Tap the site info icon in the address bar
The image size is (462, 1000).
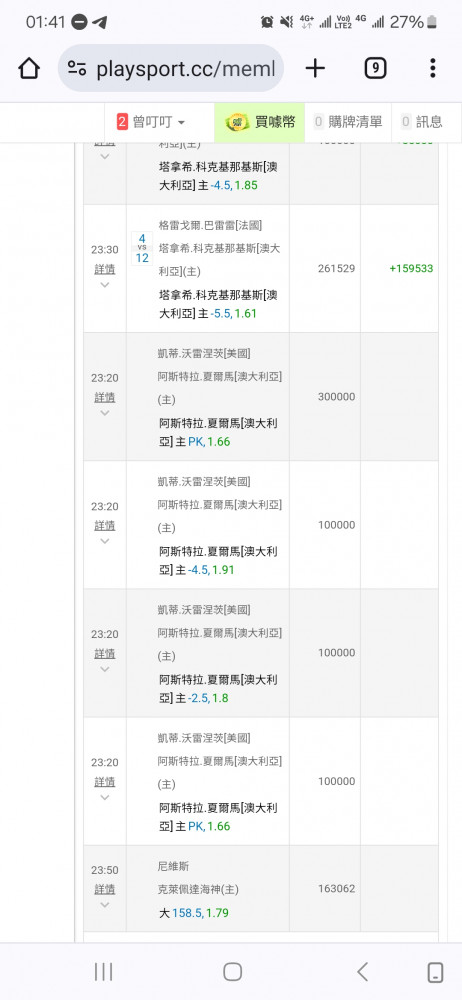[x=77, y=69]
